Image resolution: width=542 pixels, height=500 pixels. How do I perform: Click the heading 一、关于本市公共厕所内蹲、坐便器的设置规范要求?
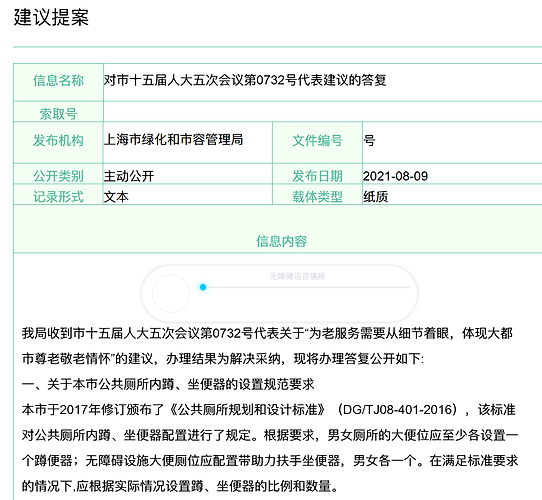point(168,384)
